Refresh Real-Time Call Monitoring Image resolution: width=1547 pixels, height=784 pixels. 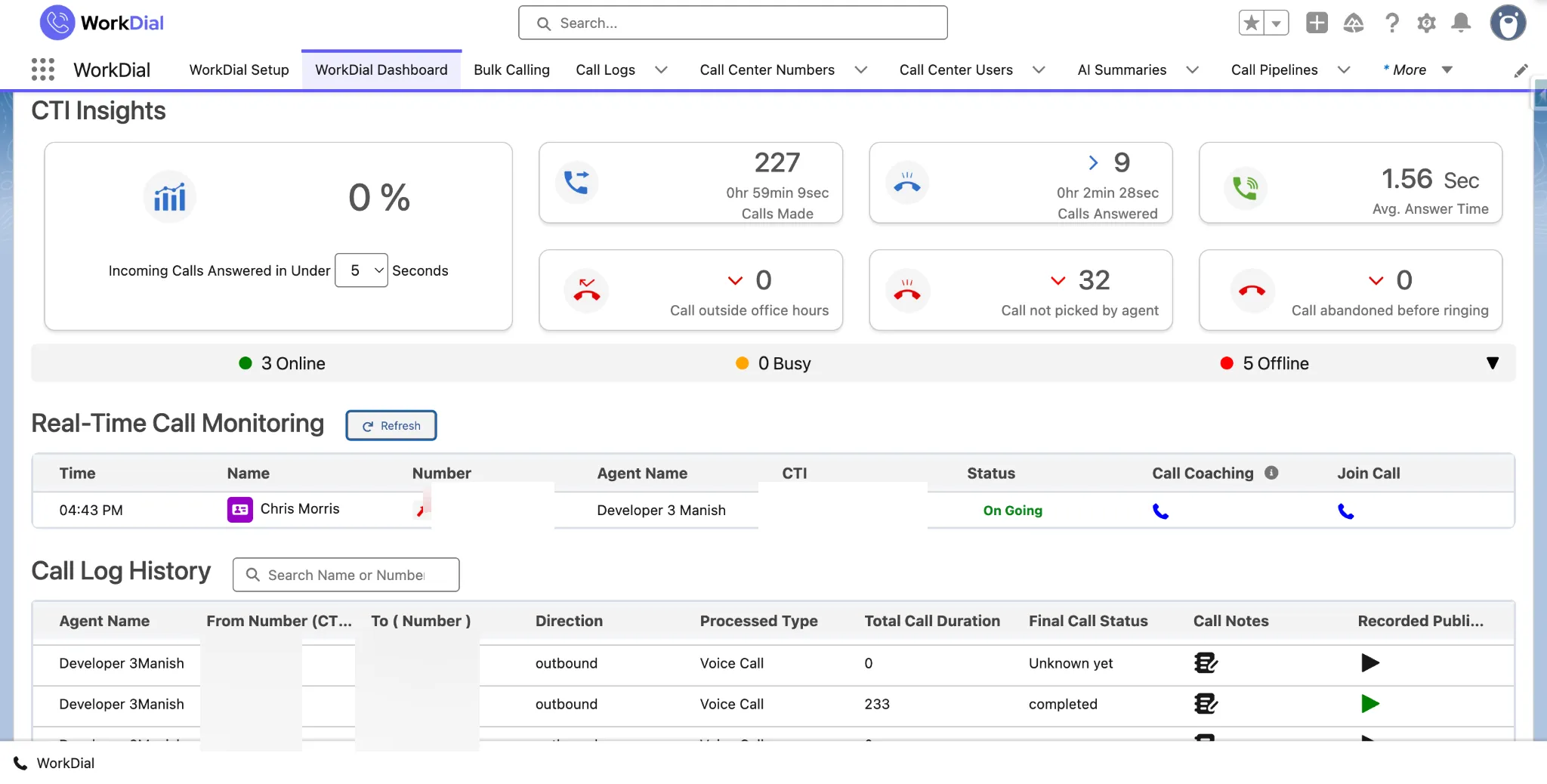391,425
